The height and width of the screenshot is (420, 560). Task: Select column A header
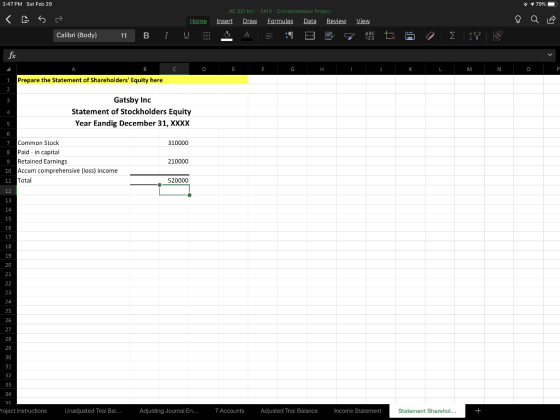(x=73, y=69)
